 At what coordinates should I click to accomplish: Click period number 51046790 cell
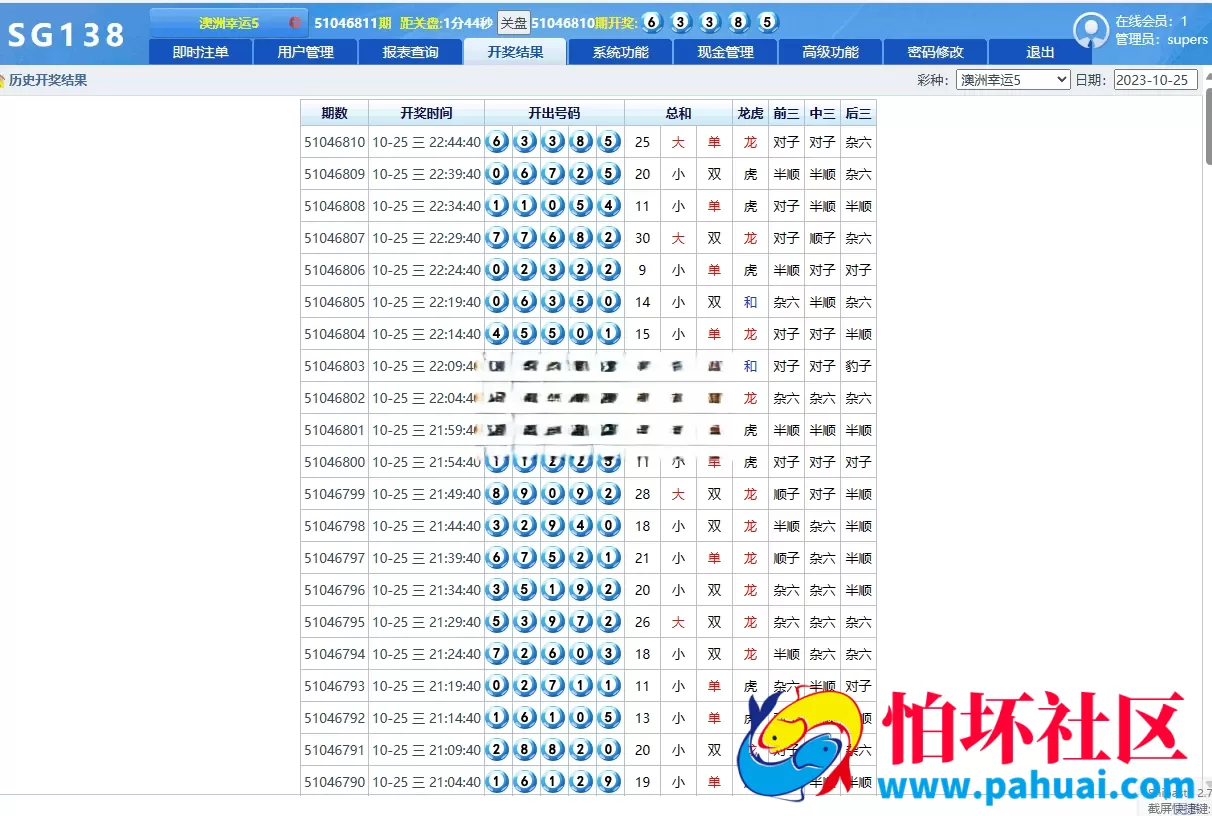pos(335,782)
